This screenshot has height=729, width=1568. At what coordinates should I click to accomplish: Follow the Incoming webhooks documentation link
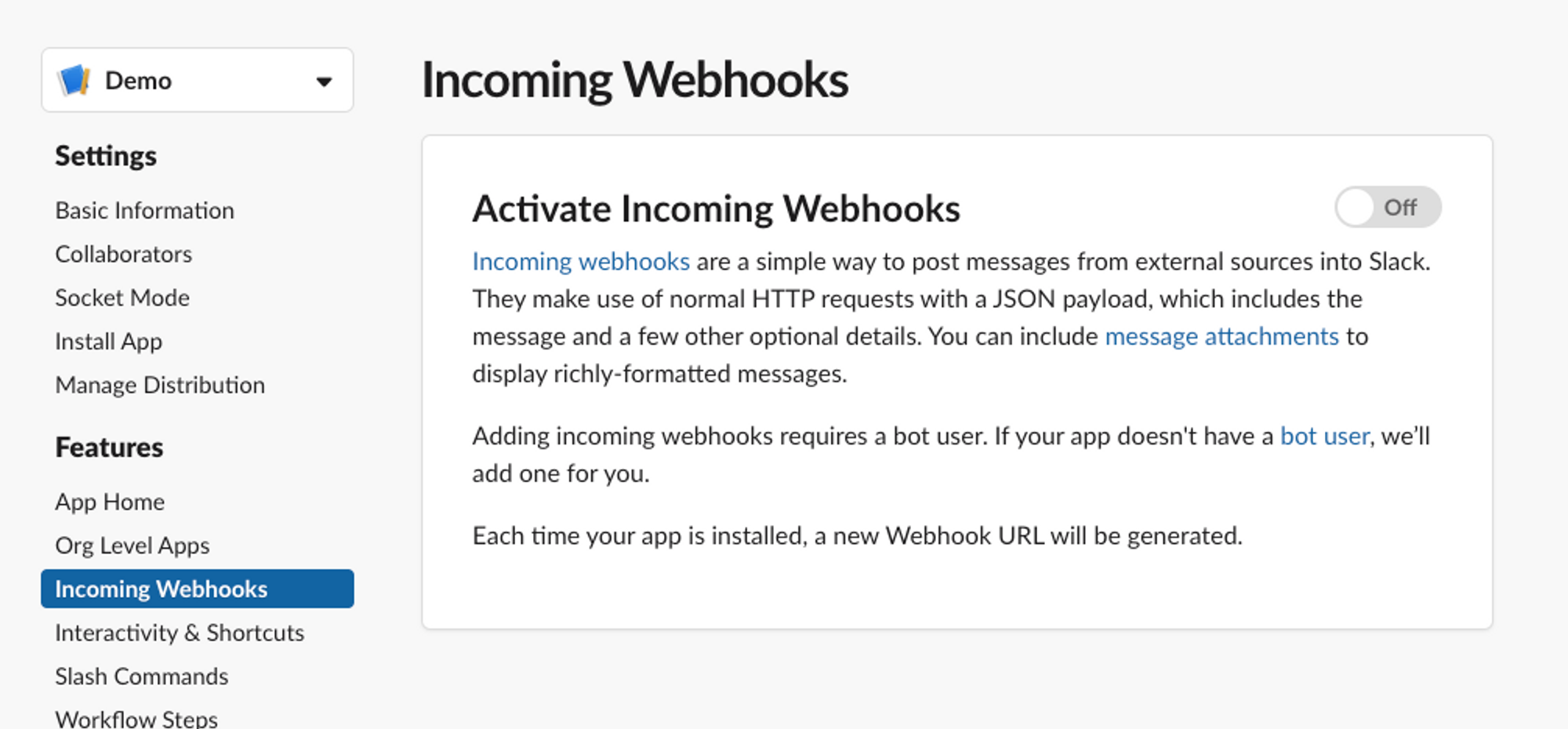pos(580,262)
